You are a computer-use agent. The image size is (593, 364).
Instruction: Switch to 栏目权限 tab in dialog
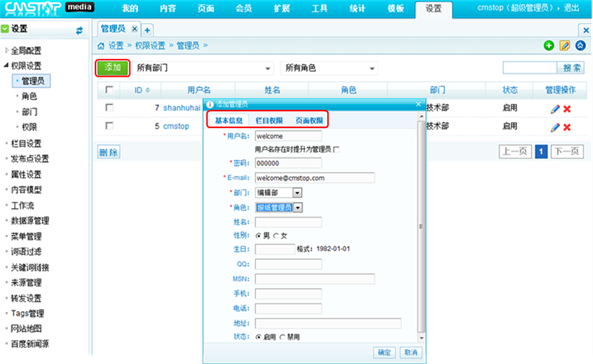(269, 121)
